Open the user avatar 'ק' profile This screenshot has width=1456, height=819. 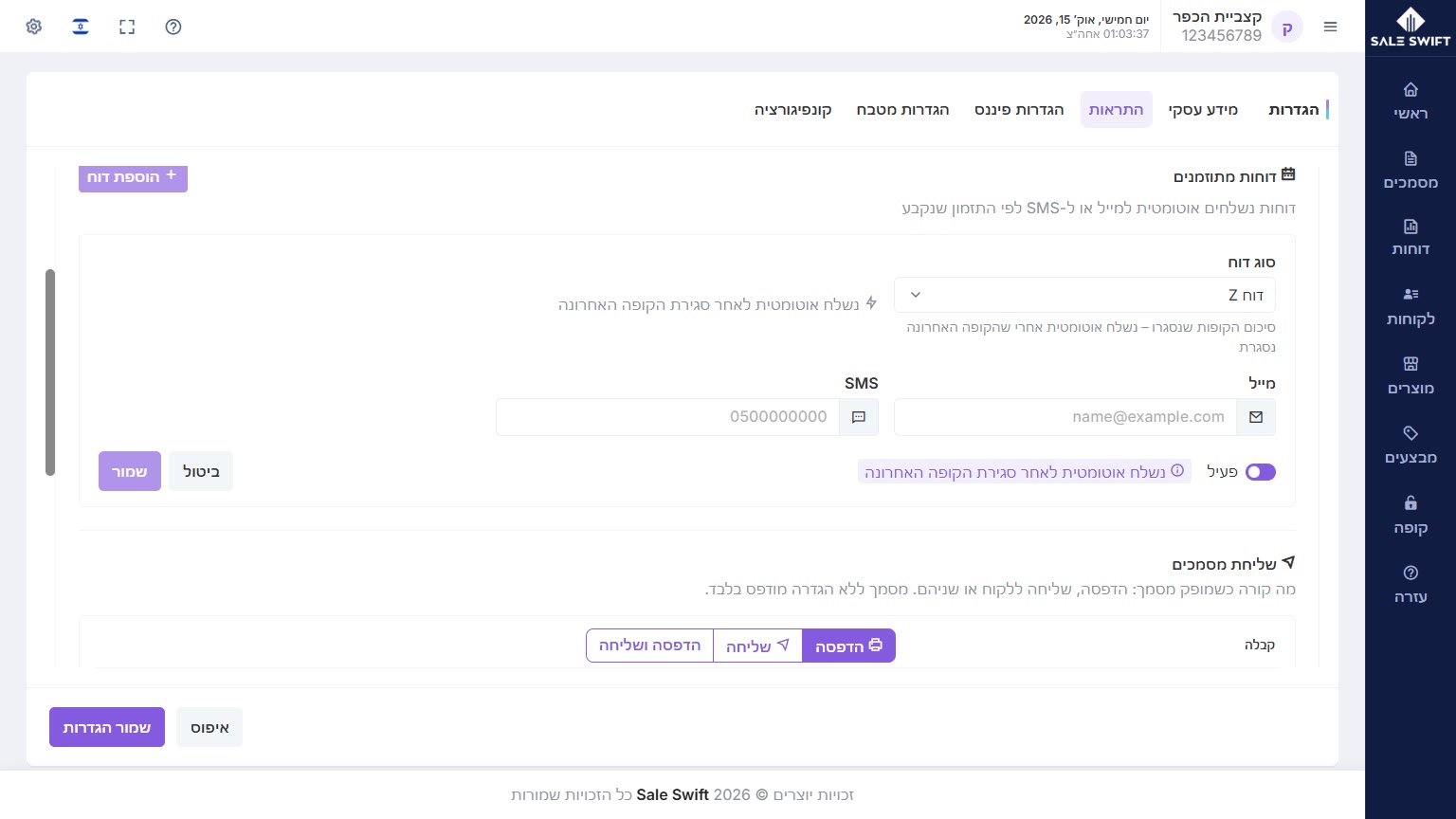tap(1287, 27)
